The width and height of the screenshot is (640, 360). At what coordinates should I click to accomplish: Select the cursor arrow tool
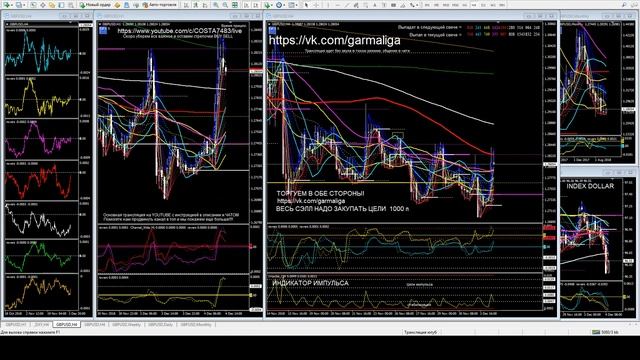[x=306, y=5]
